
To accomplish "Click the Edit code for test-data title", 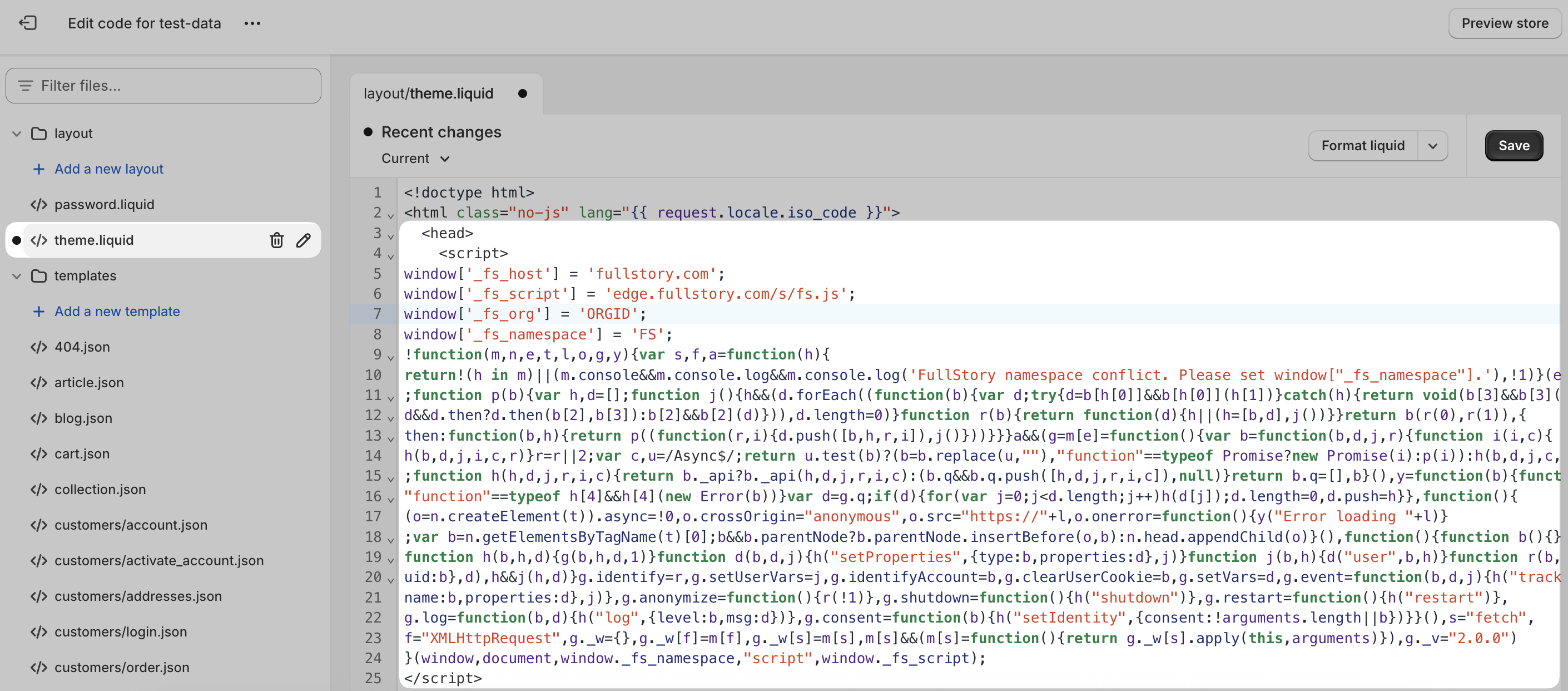I will pos(144,23).
